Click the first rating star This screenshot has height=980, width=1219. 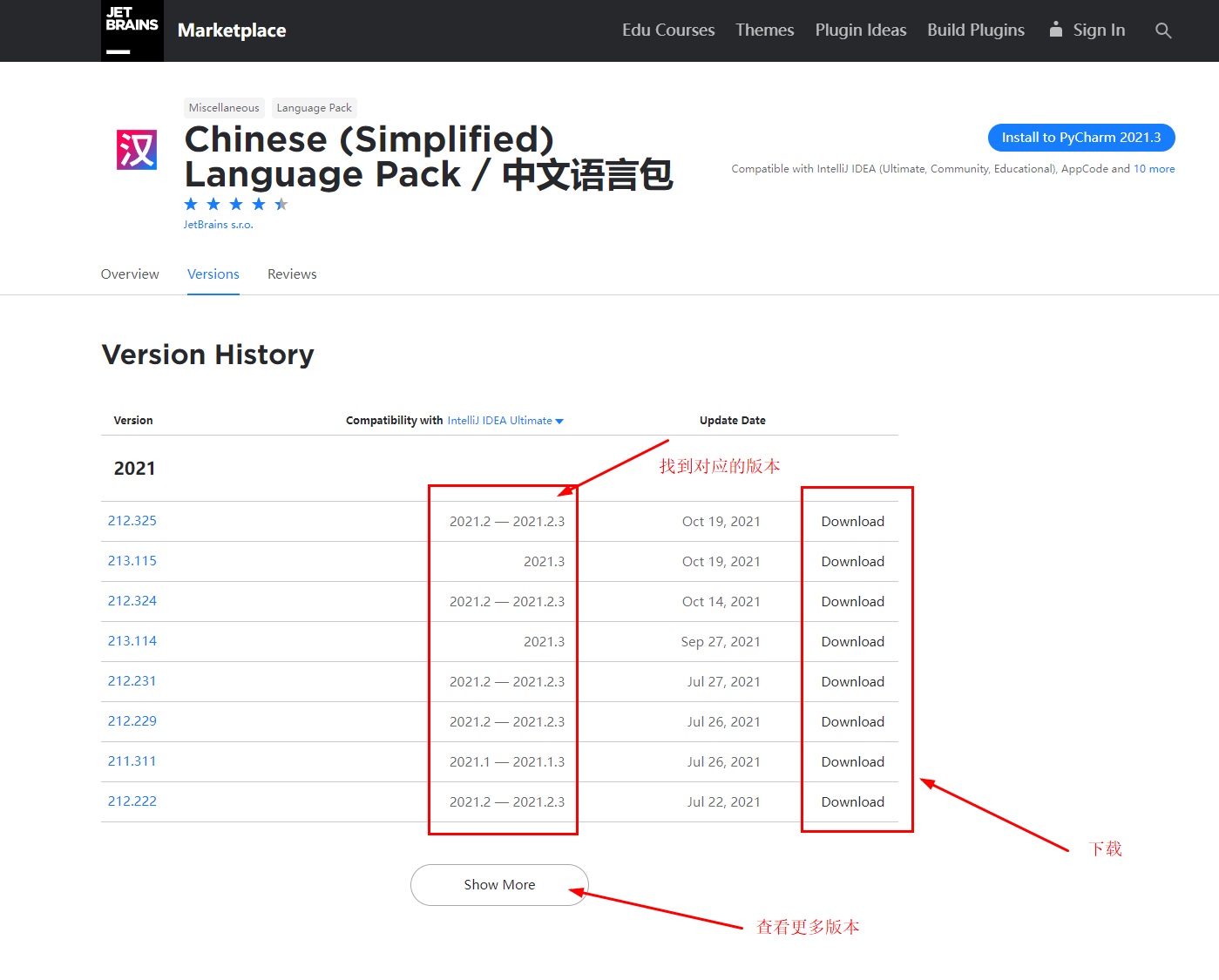pos(191,203)
